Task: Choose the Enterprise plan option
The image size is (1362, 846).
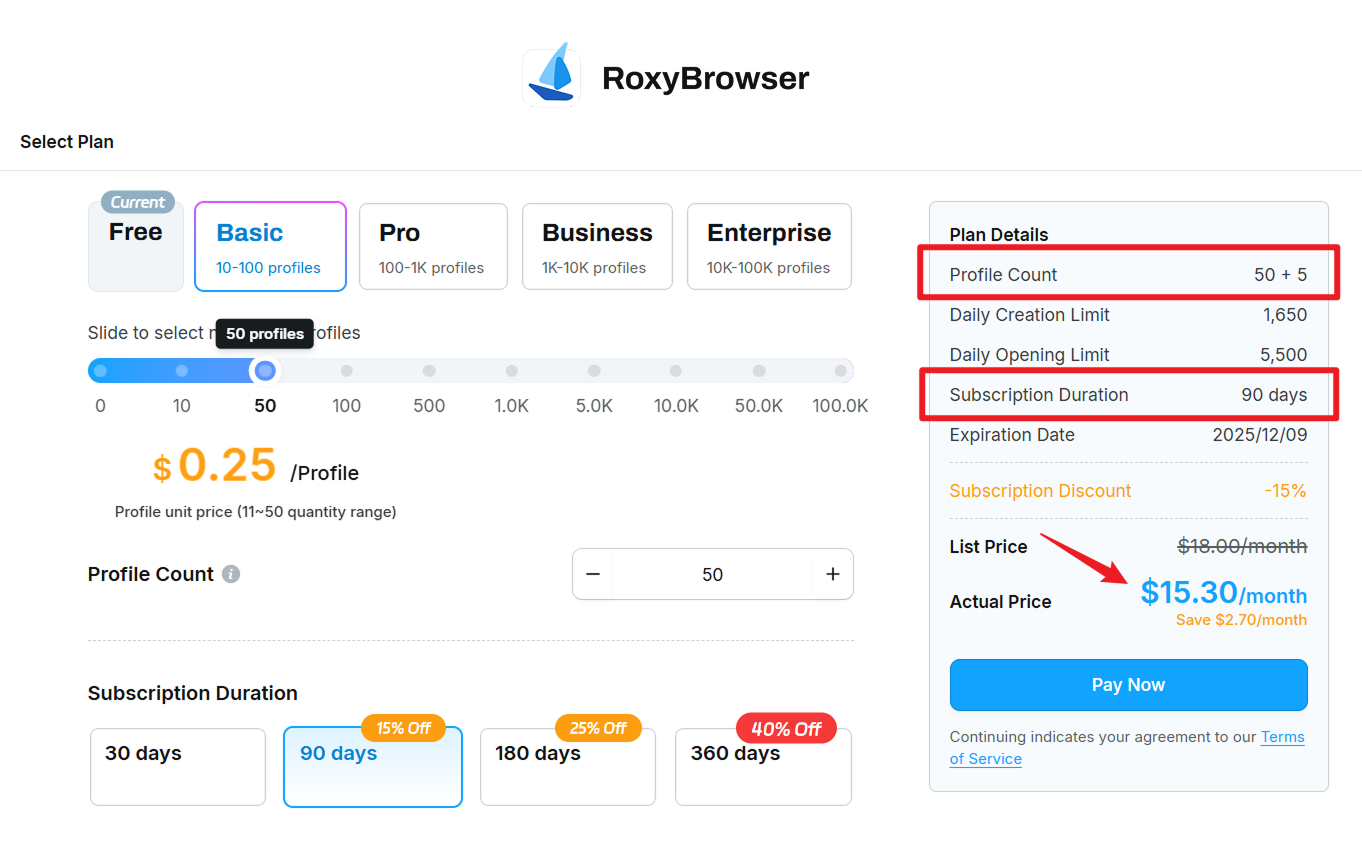Action: coord(768,246)
